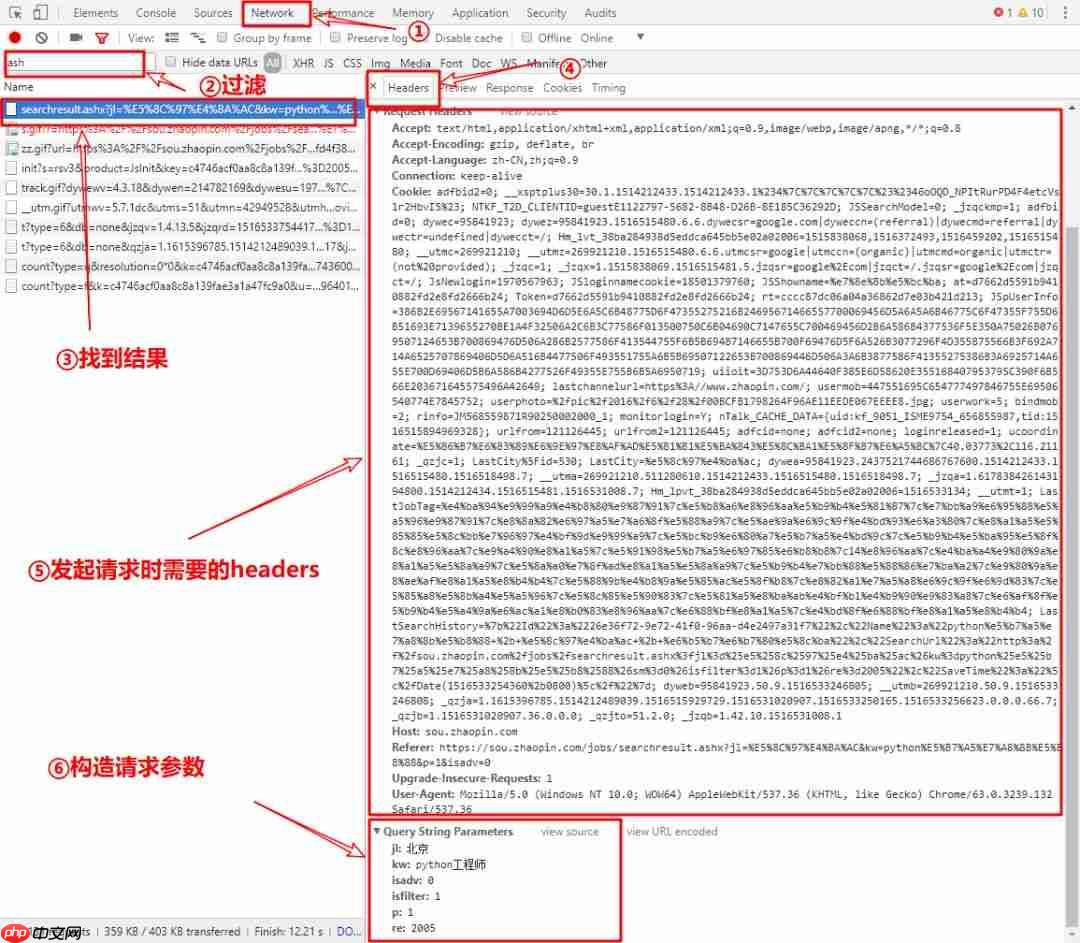Collapse the Query String Parameters section
Screen dimensions: 1080x943
click(378, 831)
